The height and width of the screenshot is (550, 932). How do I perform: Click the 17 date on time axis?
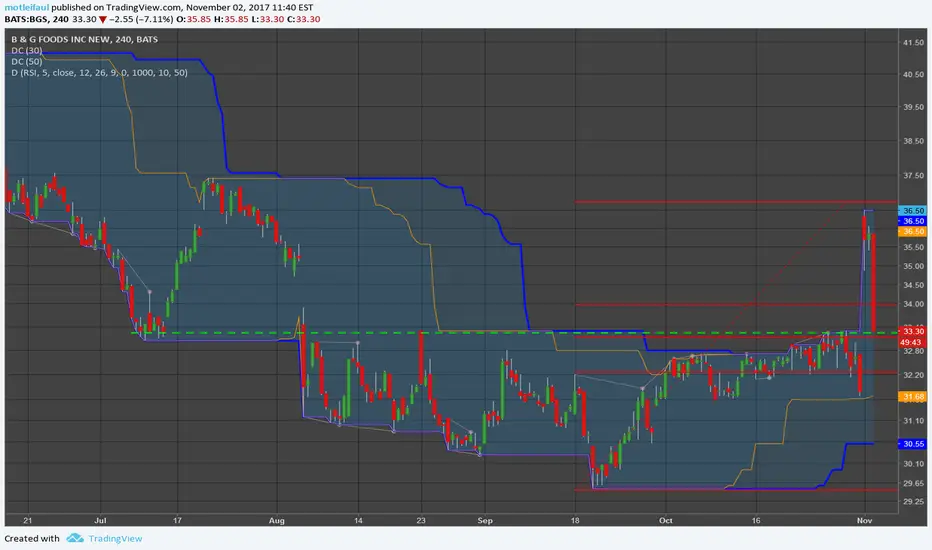click(177, 520)
